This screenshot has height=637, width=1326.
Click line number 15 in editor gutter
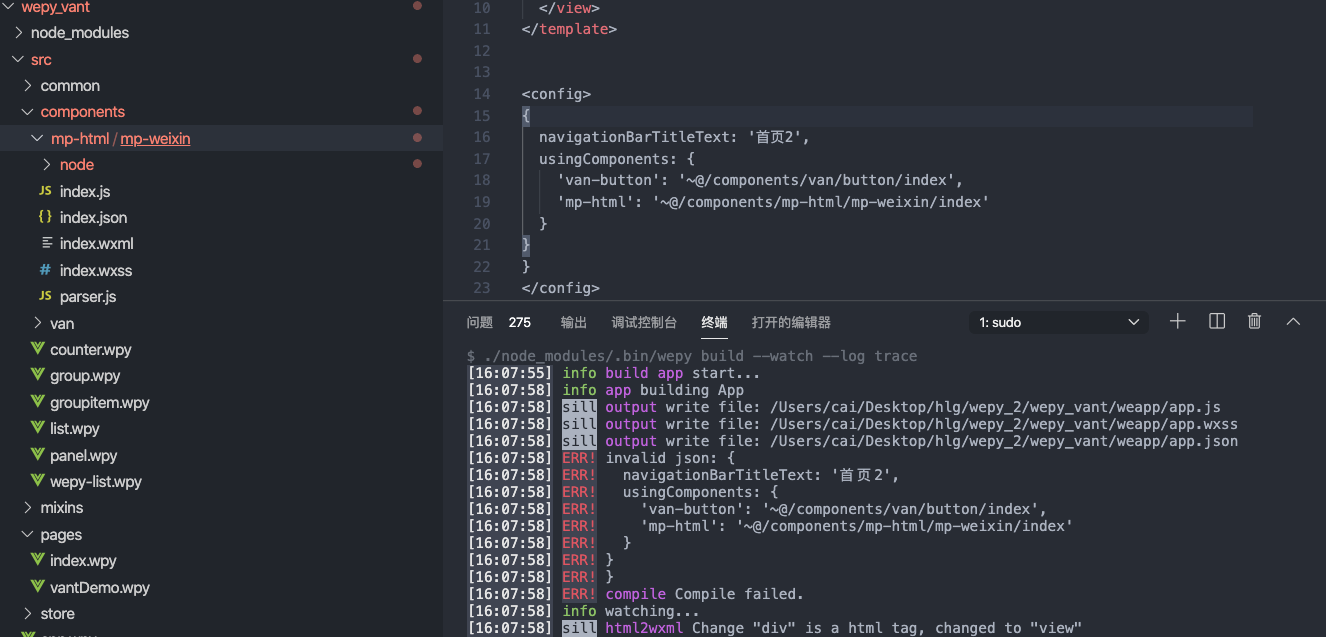point(482,116)
